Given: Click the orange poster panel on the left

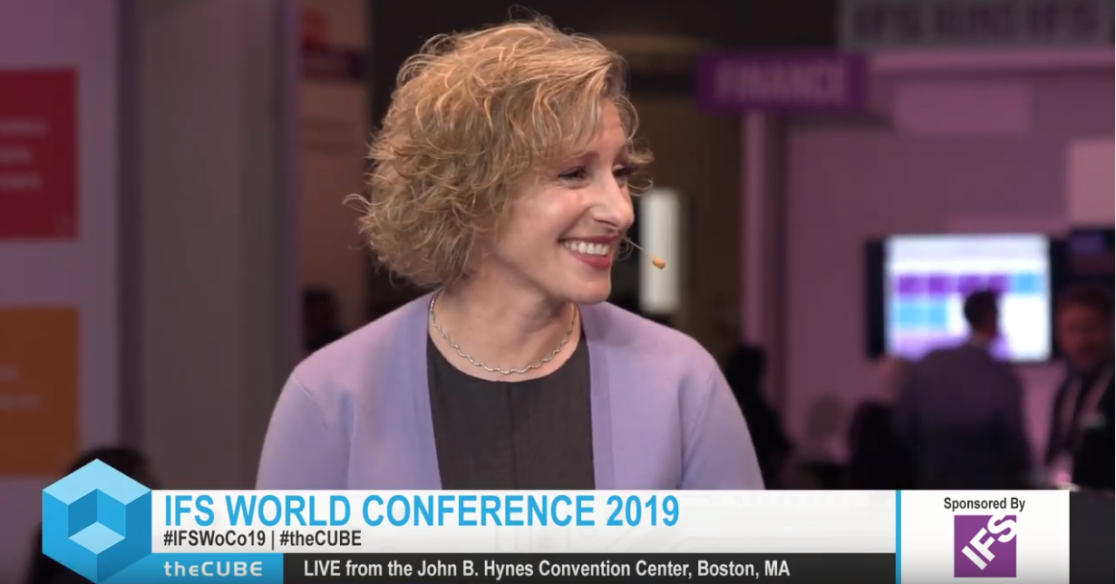Looking at the screenshot, I should (x=38, y=385).
